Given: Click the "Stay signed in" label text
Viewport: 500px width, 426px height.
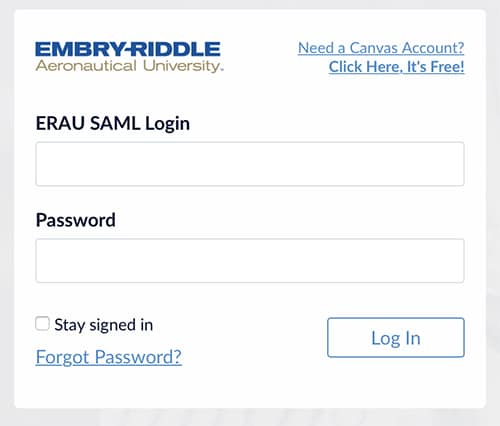Looking at the screenshot, I should (104, 325).
